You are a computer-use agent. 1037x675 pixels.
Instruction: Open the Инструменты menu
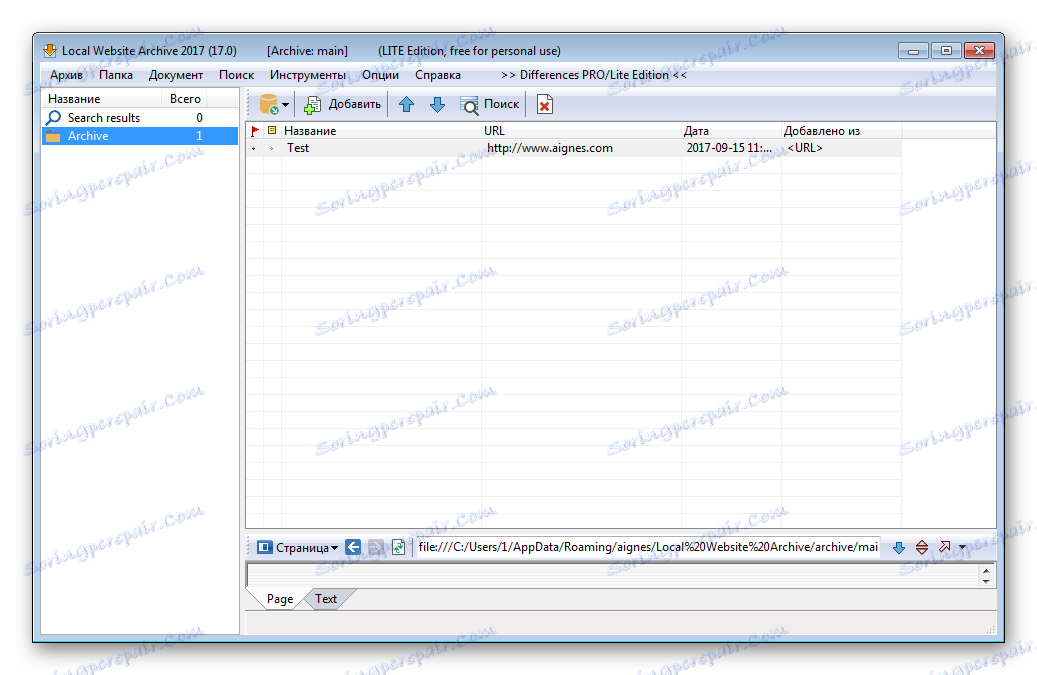point(308,75)
